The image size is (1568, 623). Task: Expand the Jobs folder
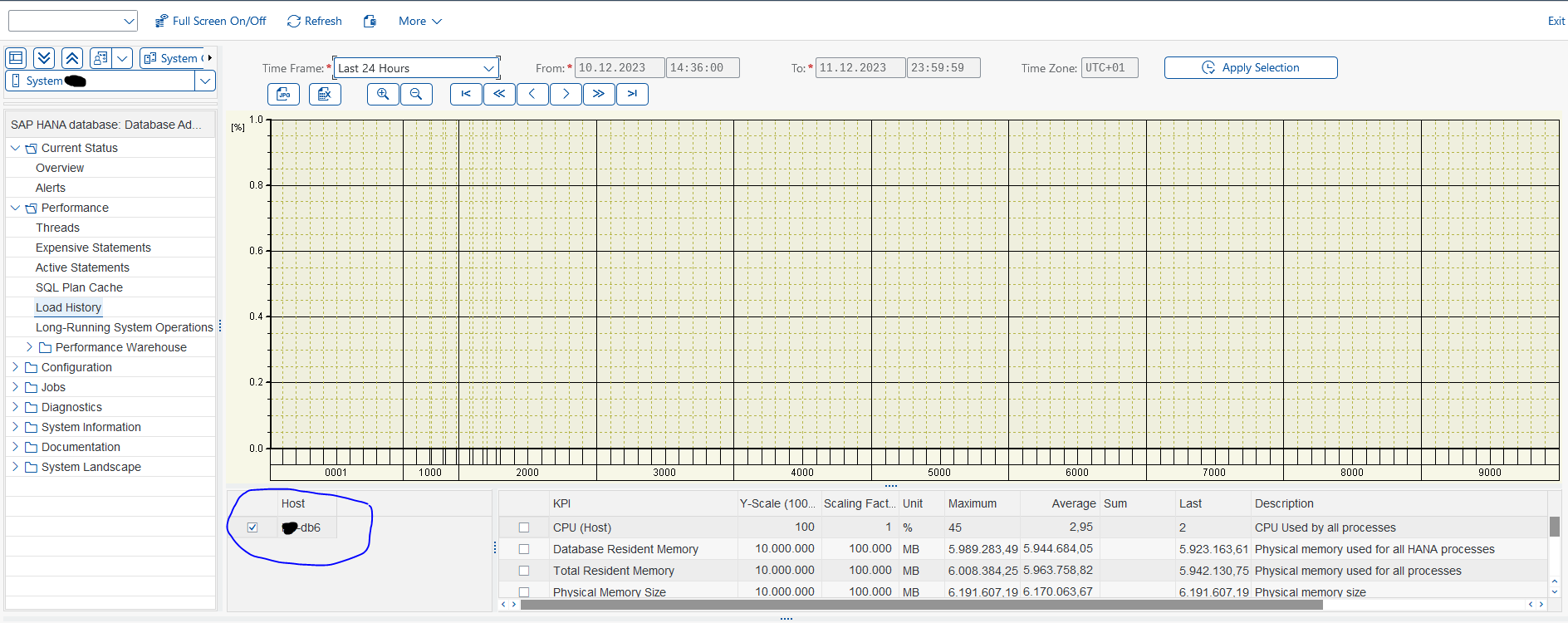click(x=15, y=387)
